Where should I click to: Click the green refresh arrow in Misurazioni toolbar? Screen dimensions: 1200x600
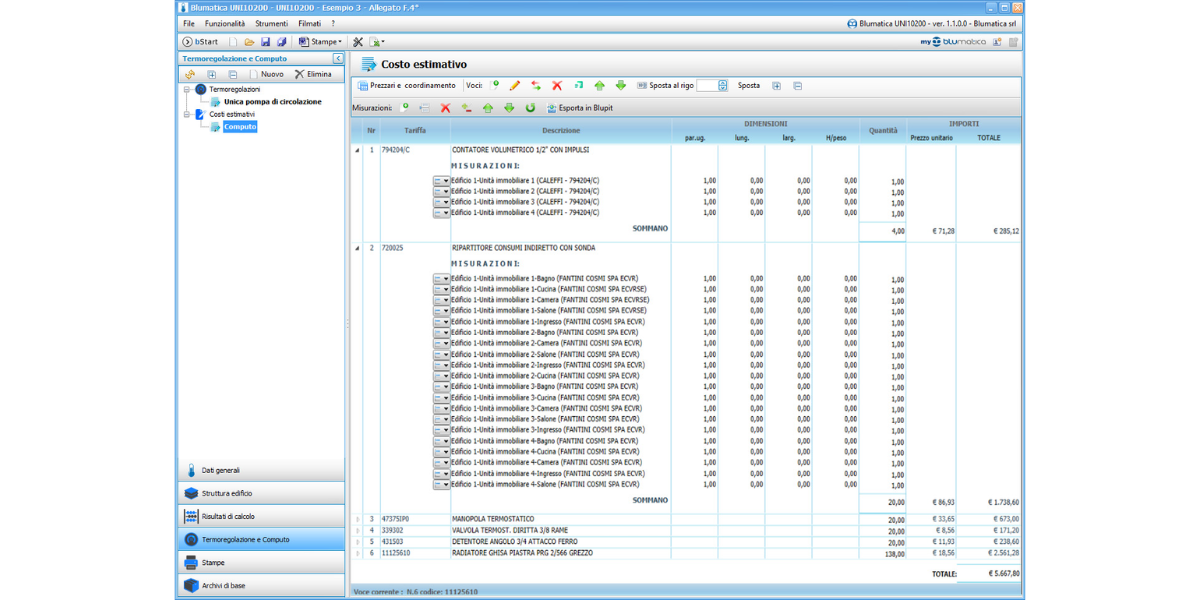coord(530,108)
